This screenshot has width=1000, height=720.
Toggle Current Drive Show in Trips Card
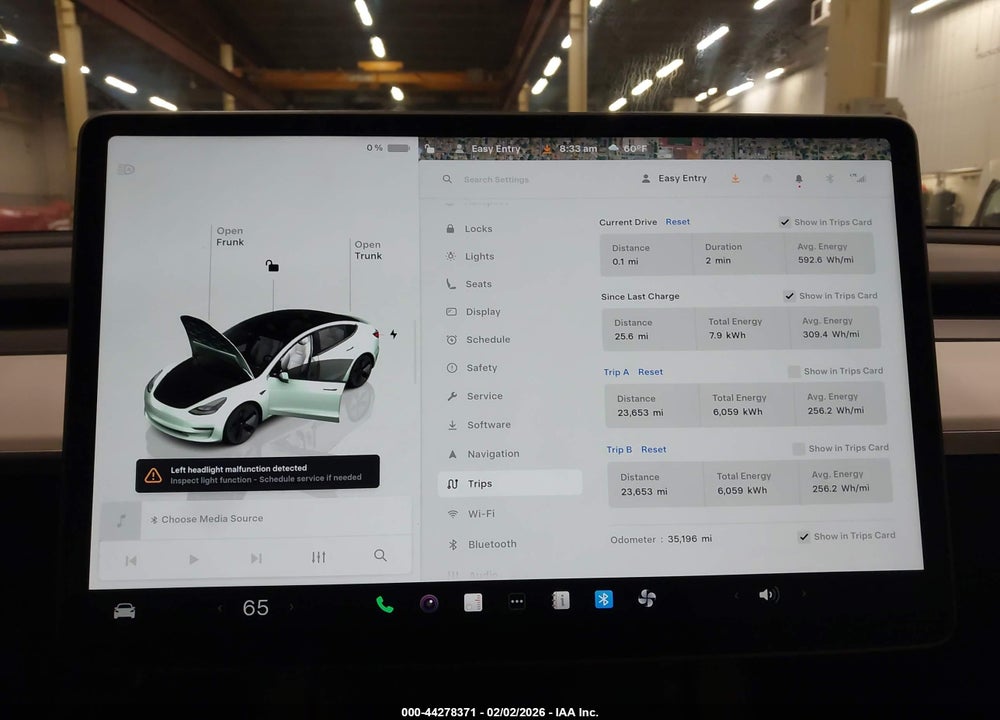tap(785, 222)
